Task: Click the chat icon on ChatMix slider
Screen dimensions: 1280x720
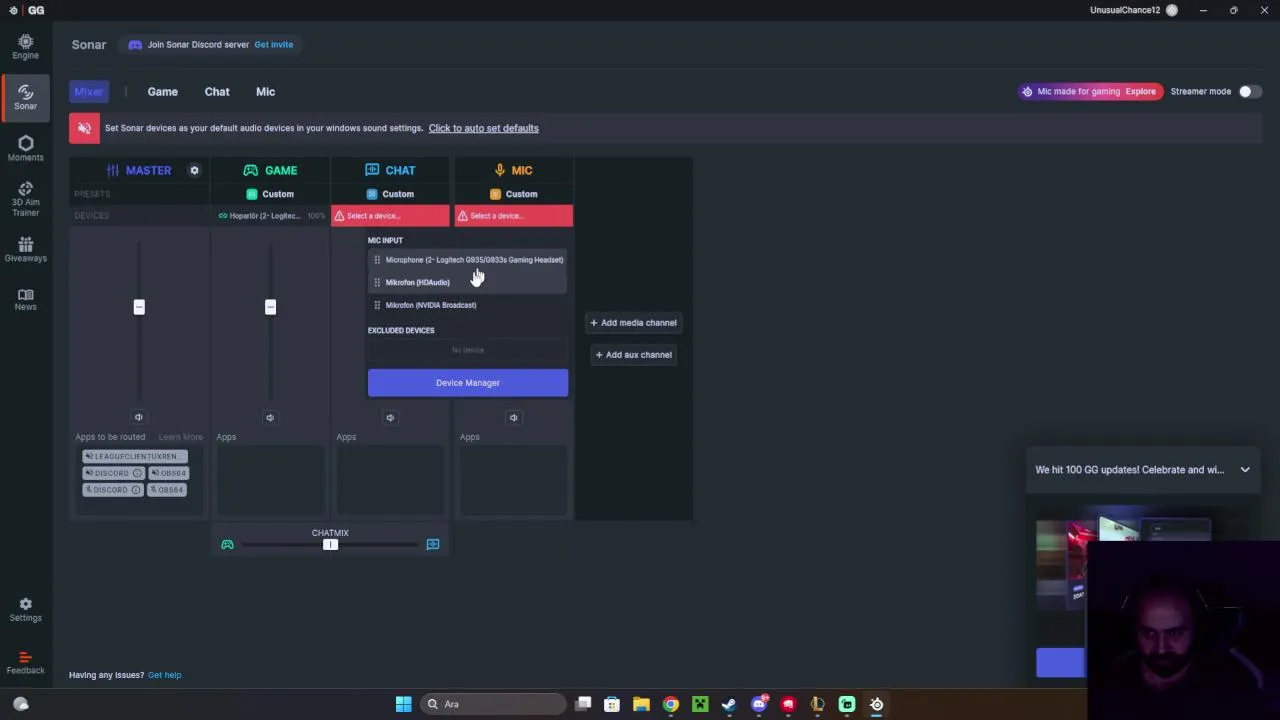Action: pos(433,544)
